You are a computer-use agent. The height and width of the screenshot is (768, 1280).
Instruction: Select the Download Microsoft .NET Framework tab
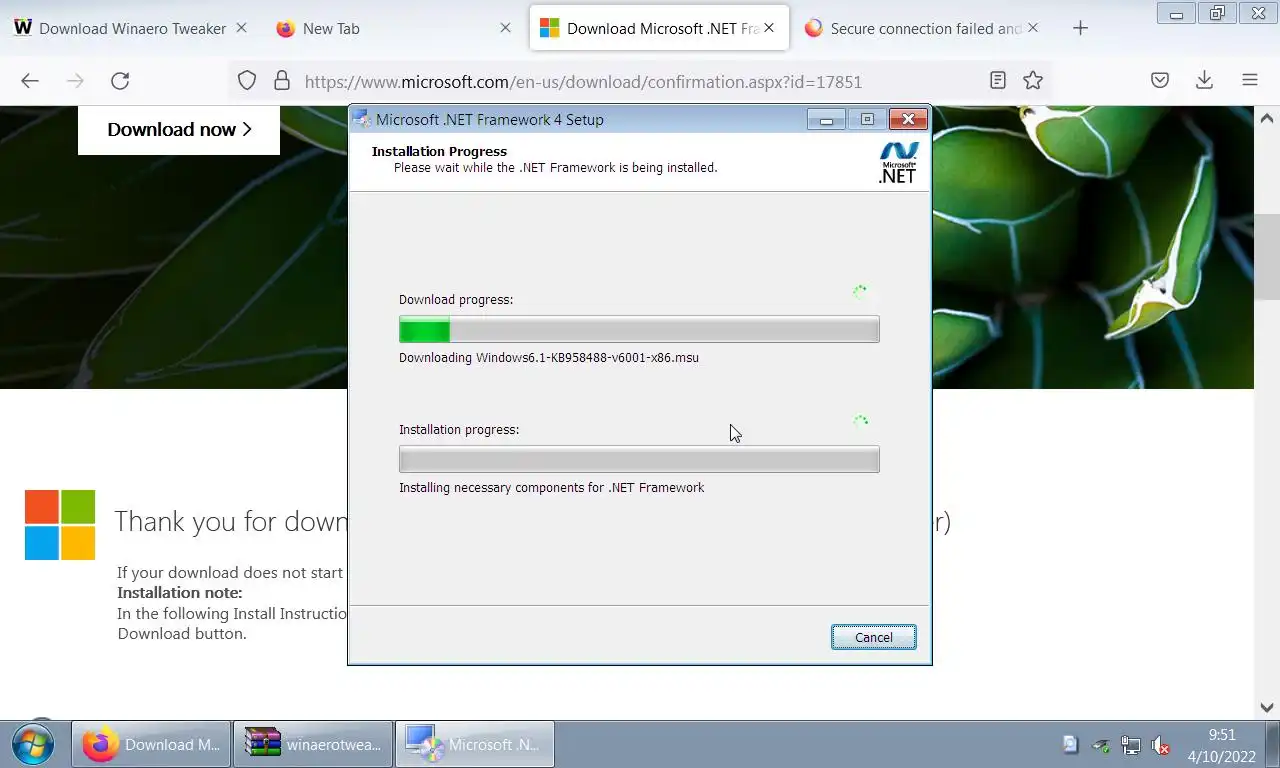click(659, 28)
